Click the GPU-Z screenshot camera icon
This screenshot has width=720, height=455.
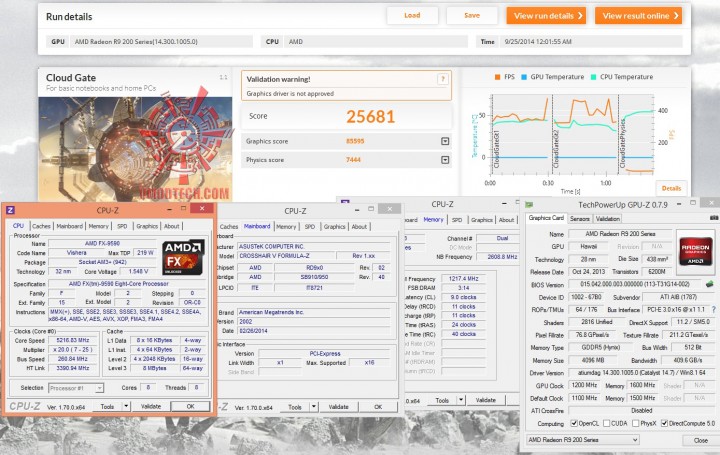[x=714, y=218]
